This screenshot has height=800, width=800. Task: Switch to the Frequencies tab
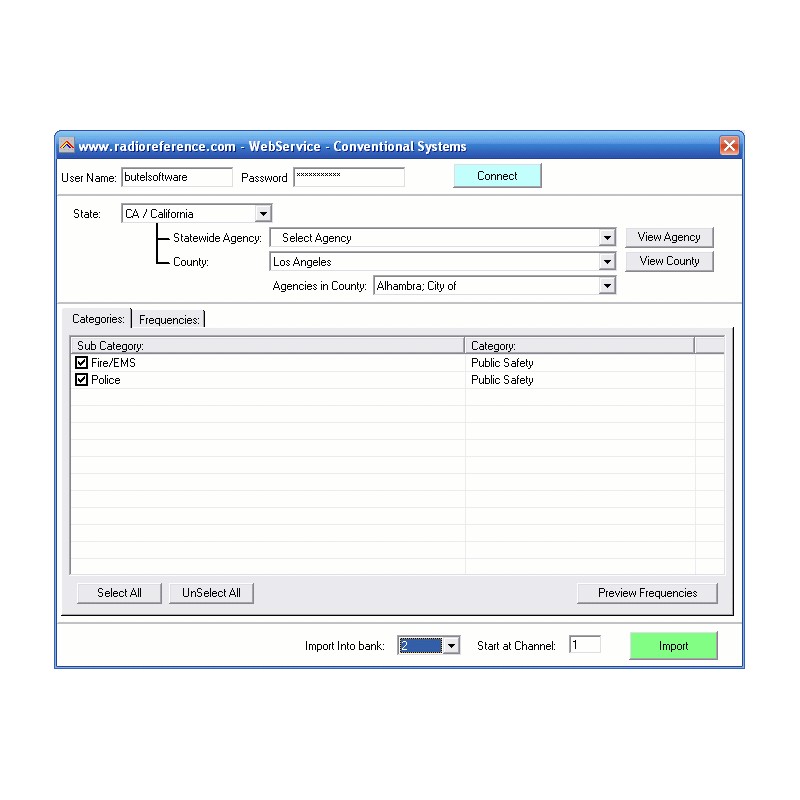click(x=169, y=319)
